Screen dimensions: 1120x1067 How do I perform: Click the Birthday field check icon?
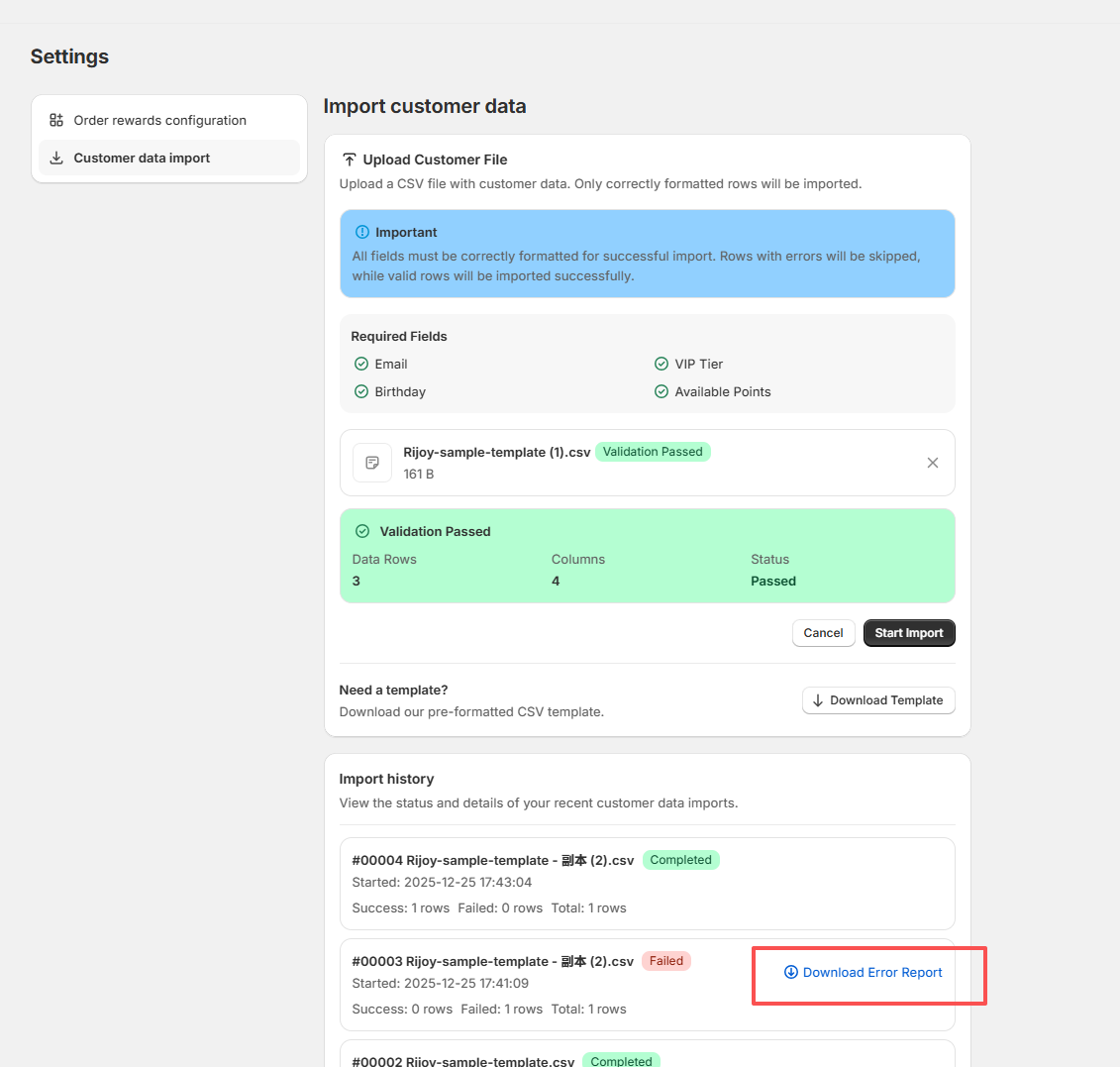pos(361,391)
